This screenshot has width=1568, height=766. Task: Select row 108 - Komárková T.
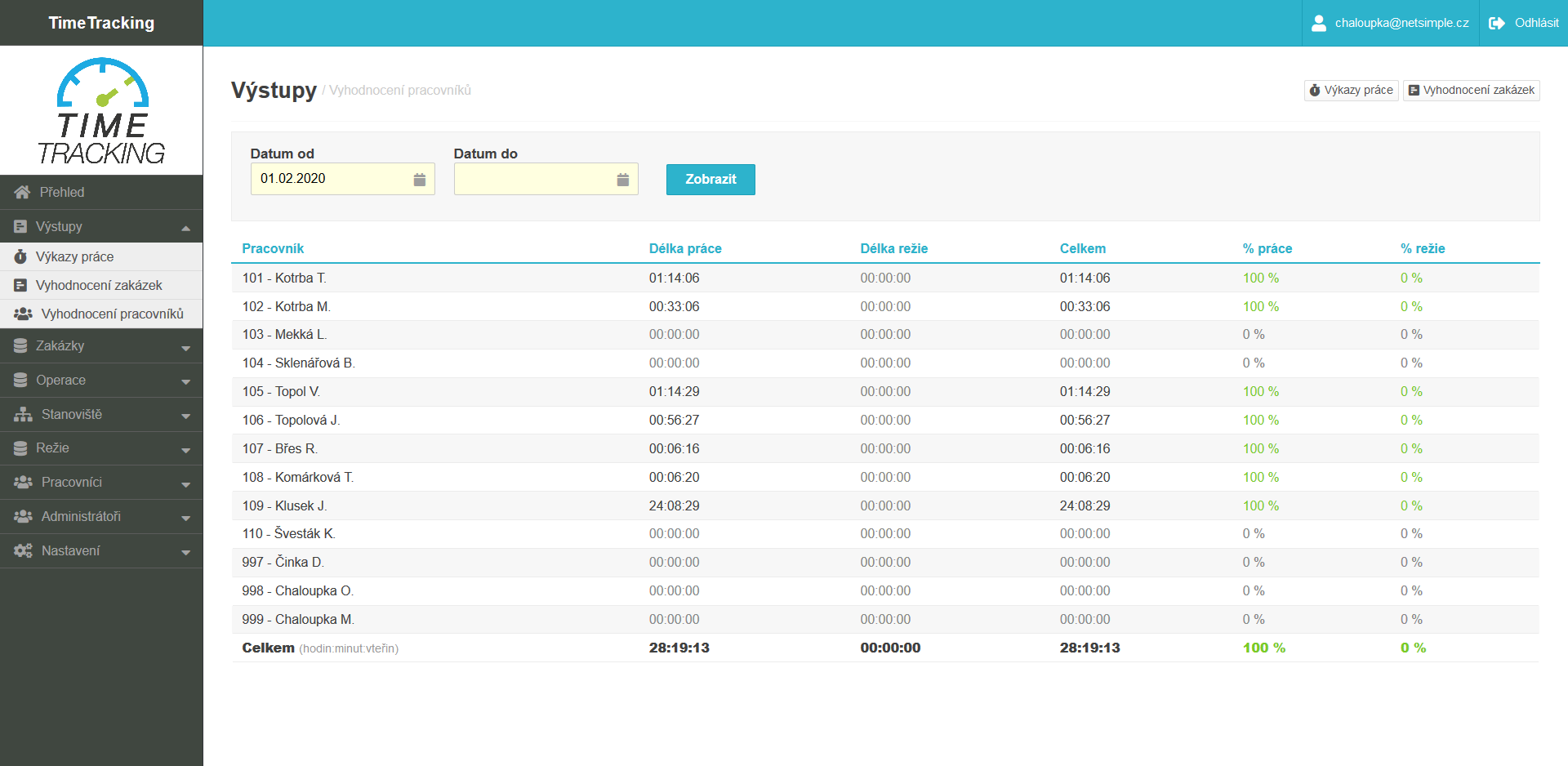click(885, 477)
